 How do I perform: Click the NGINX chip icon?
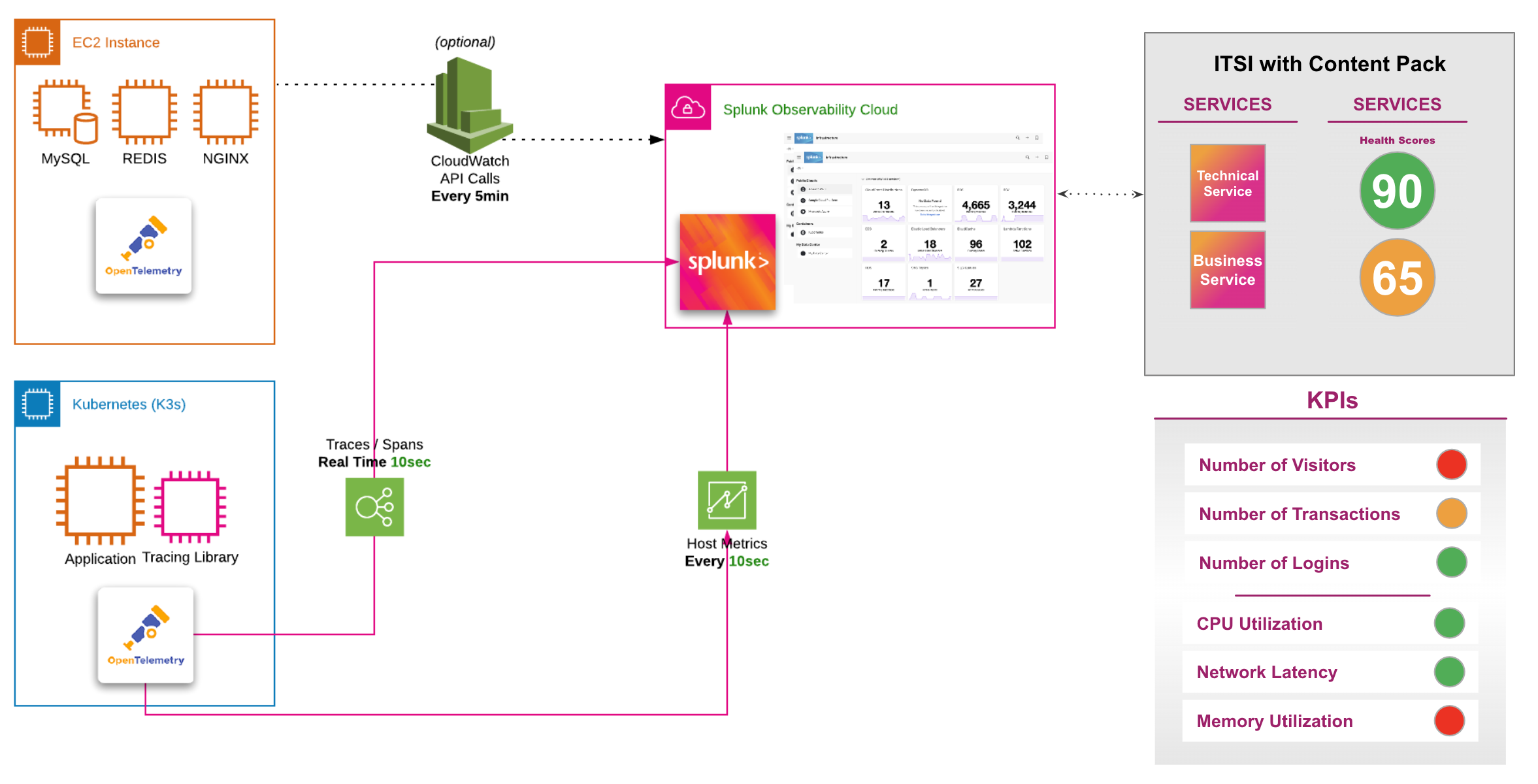coord(225,111)
